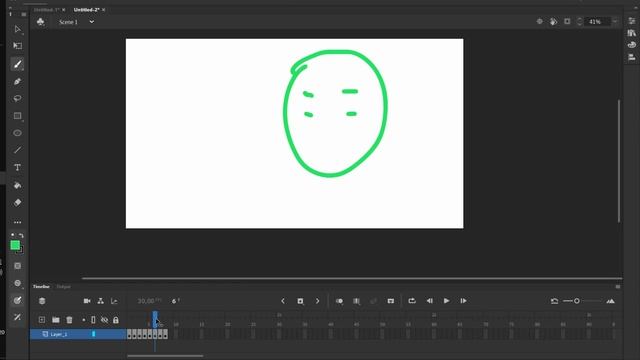The height and width of the screenshot is (360, 640).
Task: Open the Color palette panel icon
Action: pos(632,45)
